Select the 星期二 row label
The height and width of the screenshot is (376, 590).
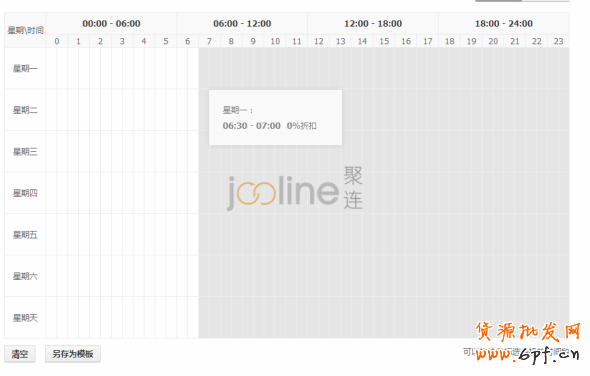(x=25, y=110)
